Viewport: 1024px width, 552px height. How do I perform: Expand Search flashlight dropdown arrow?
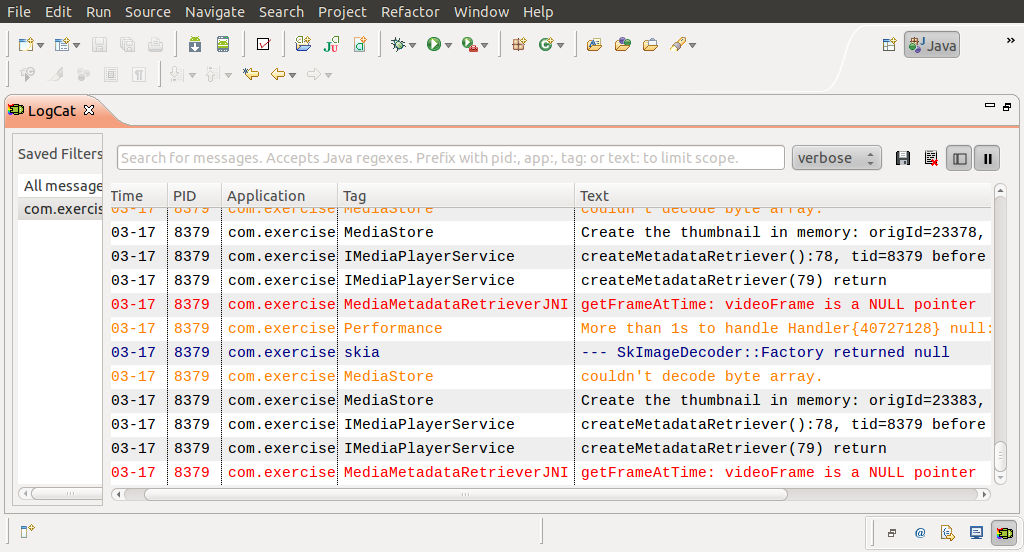pyautogui.click(x=692, y=45)
